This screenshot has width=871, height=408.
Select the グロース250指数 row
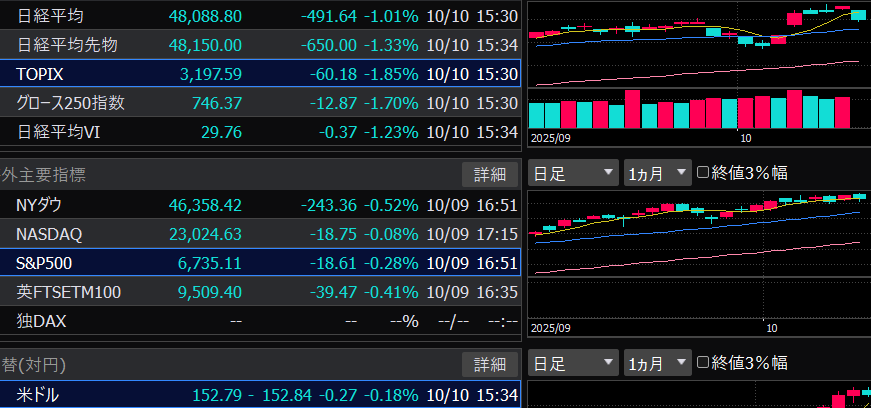click(x=260, y=103)
